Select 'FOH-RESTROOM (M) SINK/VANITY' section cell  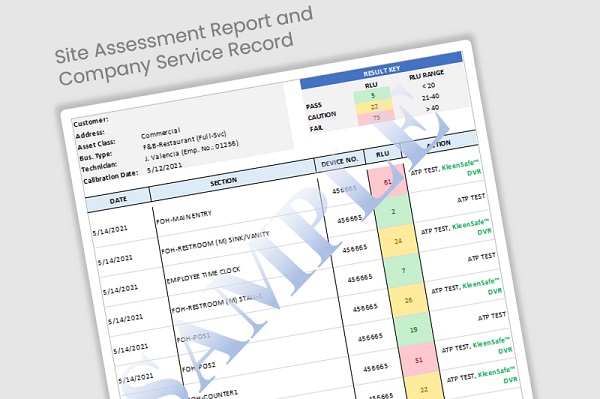[x=215, y=243]
